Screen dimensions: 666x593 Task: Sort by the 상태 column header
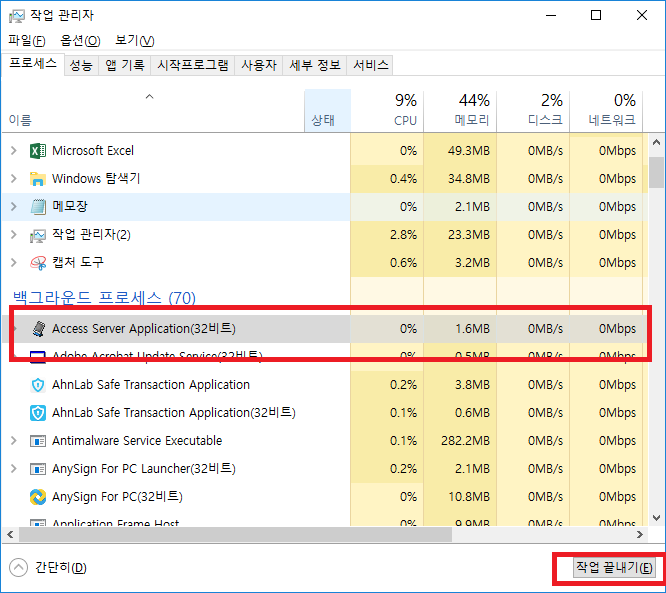pos(327,111)
